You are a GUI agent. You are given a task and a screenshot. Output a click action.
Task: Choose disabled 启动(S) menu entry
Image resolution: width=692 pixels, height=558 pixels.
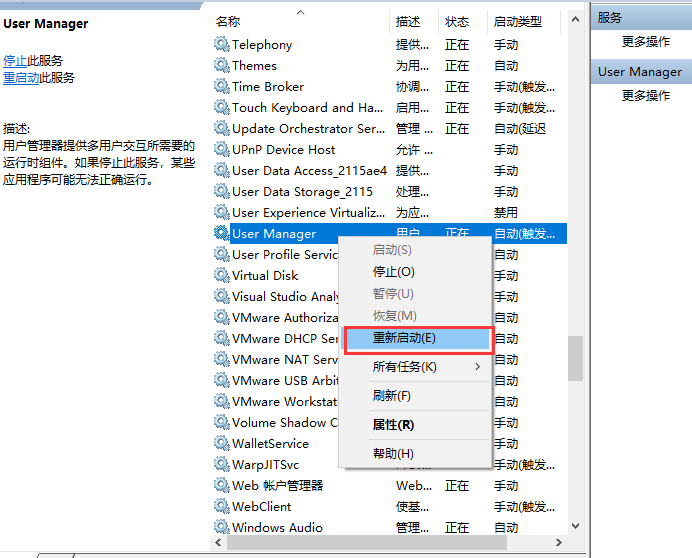[x=415, y=250]
